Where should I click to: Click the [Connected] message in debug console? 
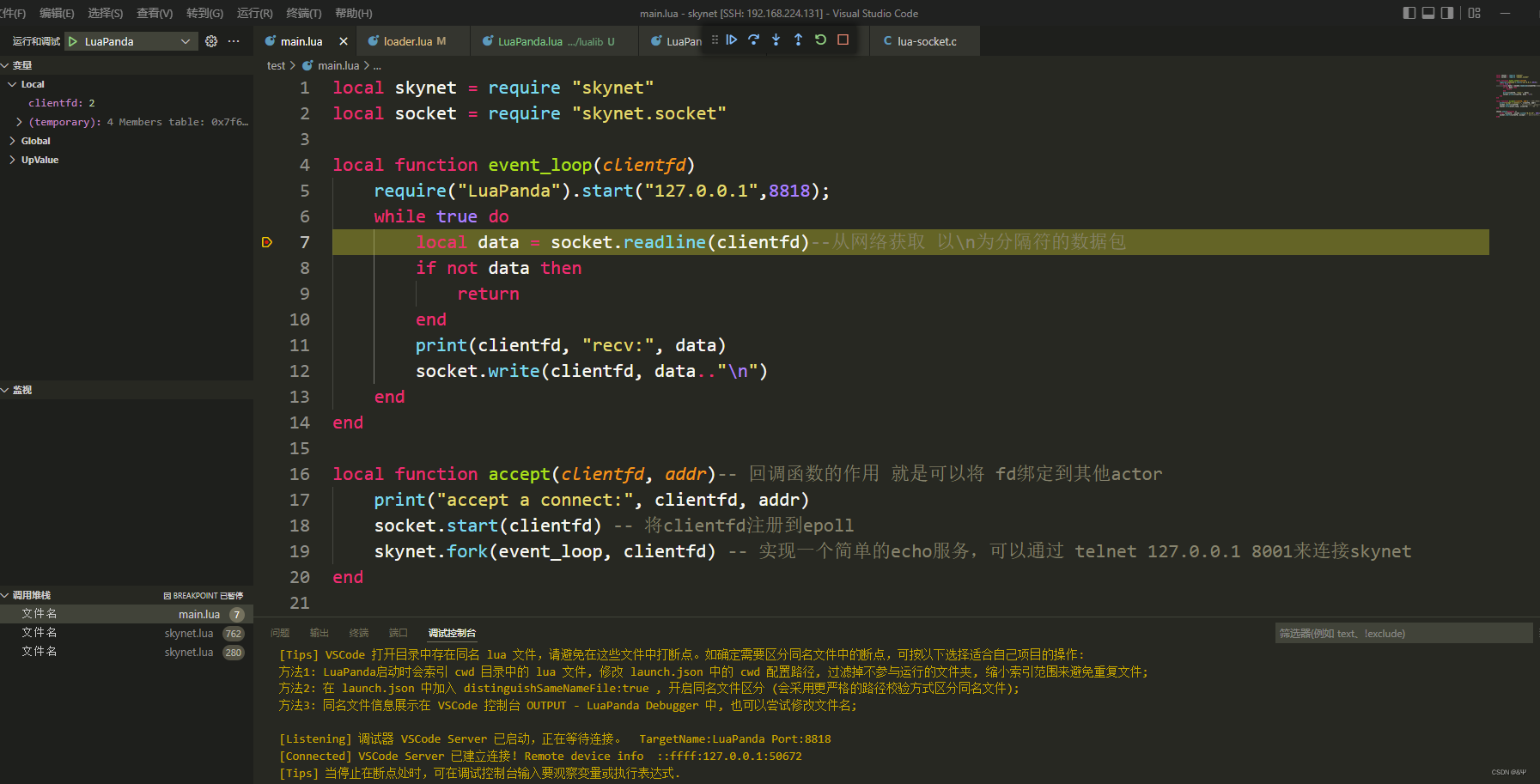[x=540, y=756]
